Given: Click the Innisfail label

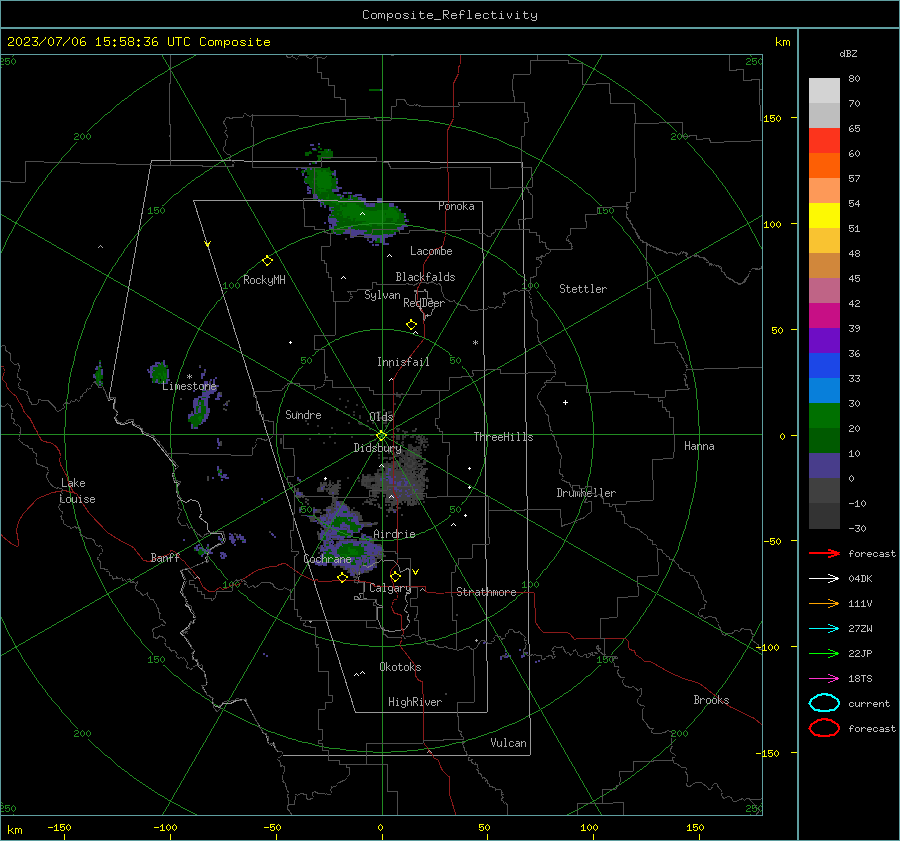Looking at the screenshot, I should [x=403, y=362].
